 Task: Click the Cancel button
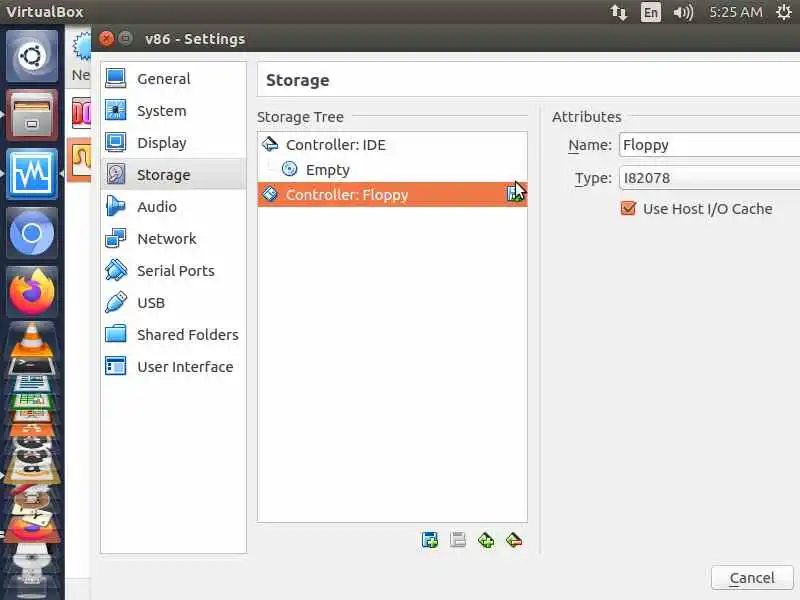click(752, 578)
